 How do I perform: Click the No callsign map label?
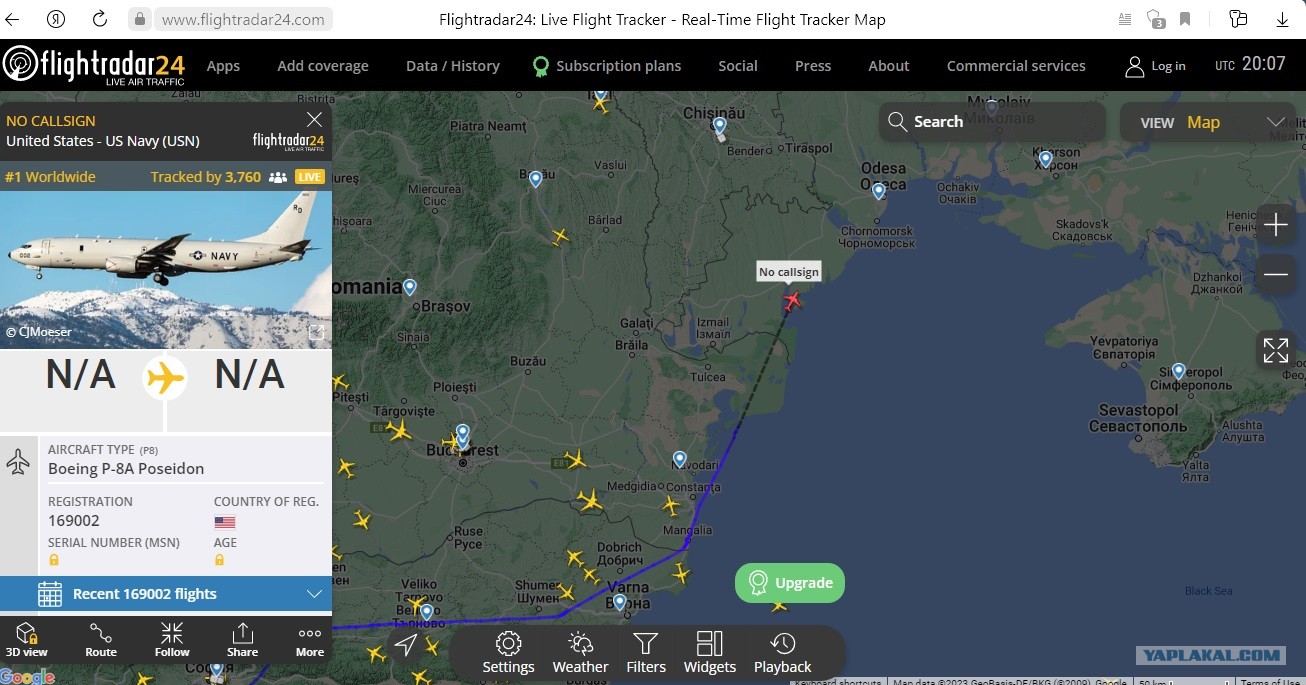click(789, 272)
